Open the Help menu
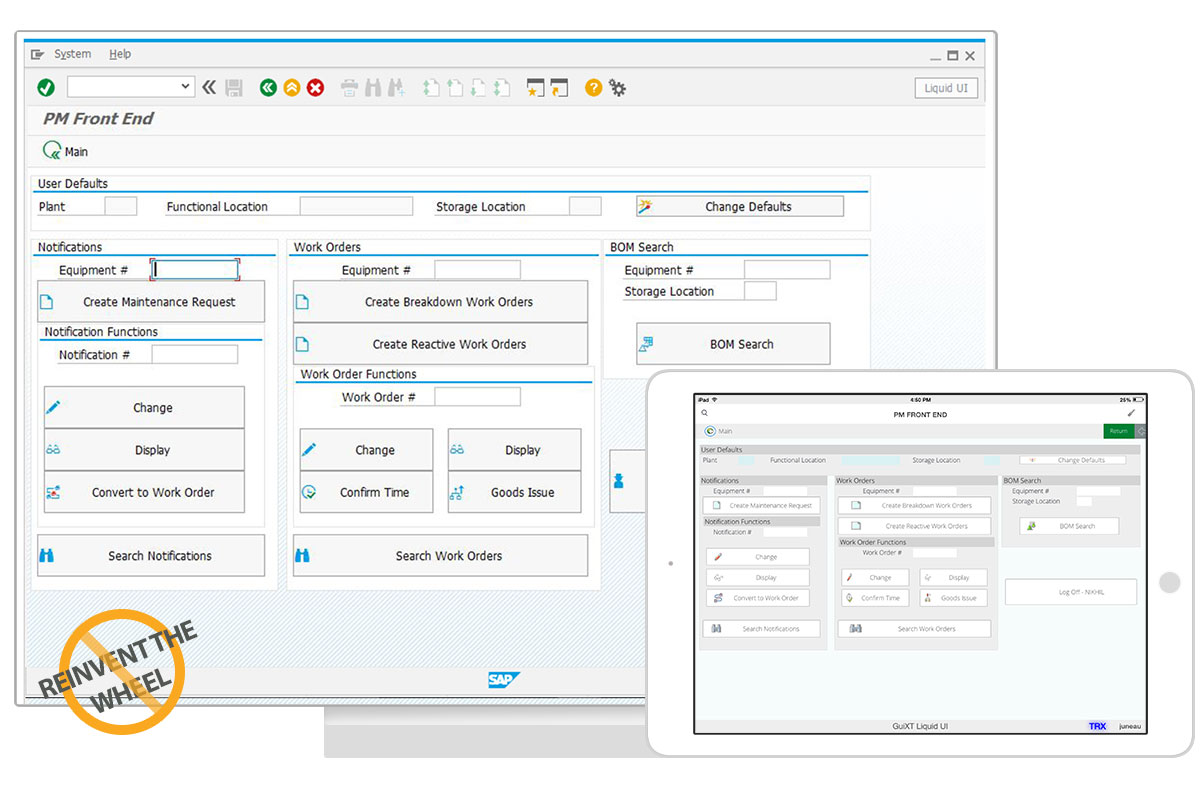 [120, 54]
